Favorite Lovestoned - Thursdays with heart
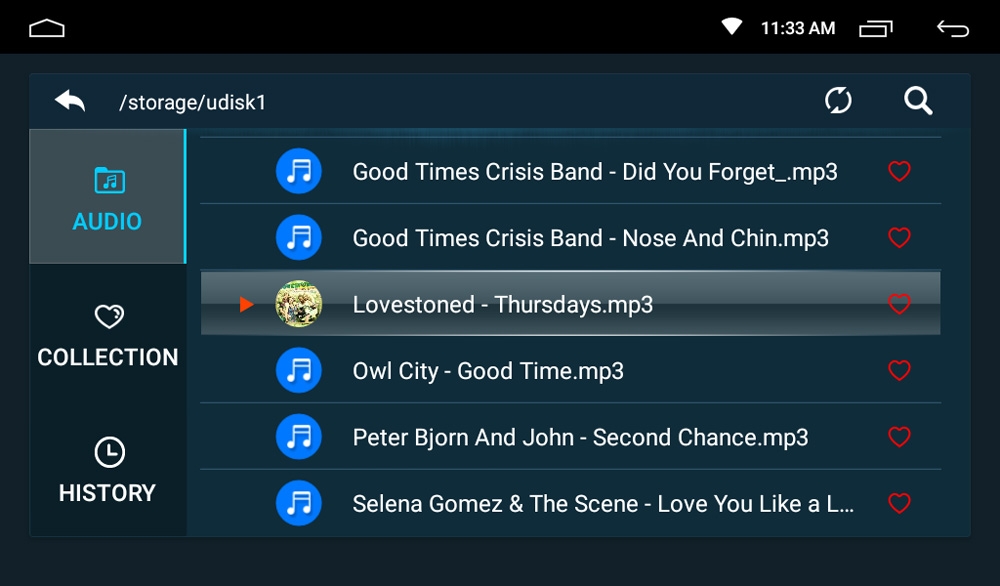Image resolution: width=1000 pixels, height=586 pixels. 899,304
